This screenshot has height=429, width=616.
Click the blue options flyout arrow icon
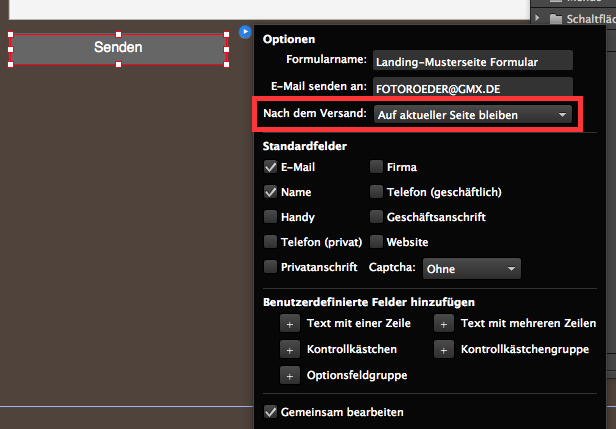[245, 31]
